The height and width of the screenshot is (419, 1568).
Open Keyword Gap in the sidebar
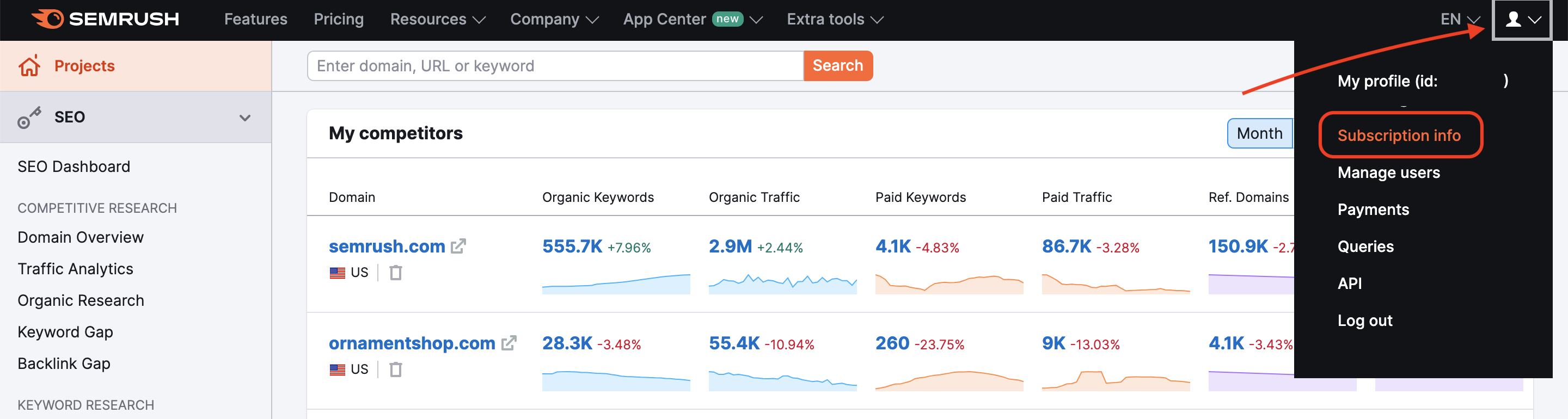tap(65, 332)
